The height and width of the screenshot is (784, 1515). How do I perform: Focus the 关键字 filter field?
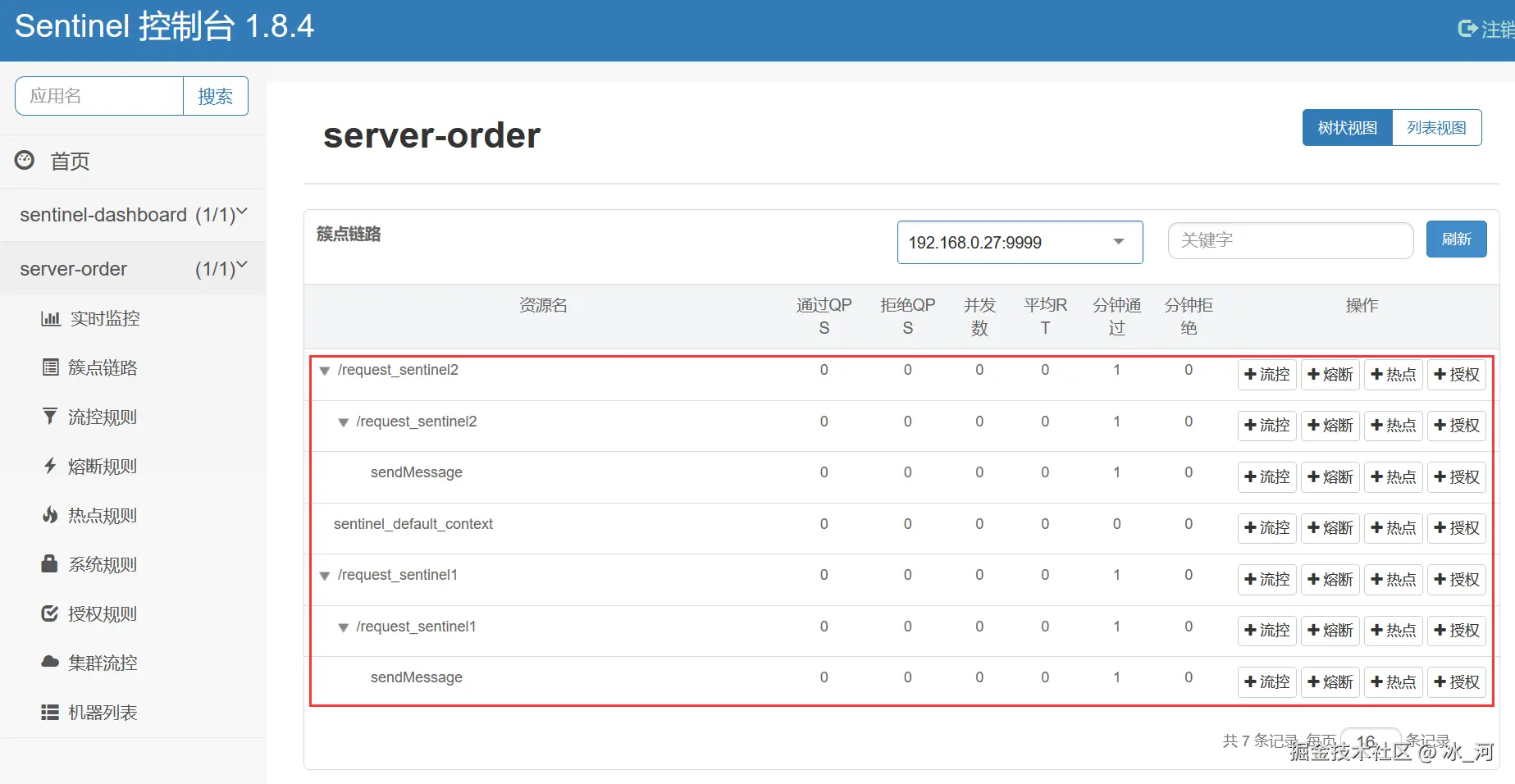1290,240
